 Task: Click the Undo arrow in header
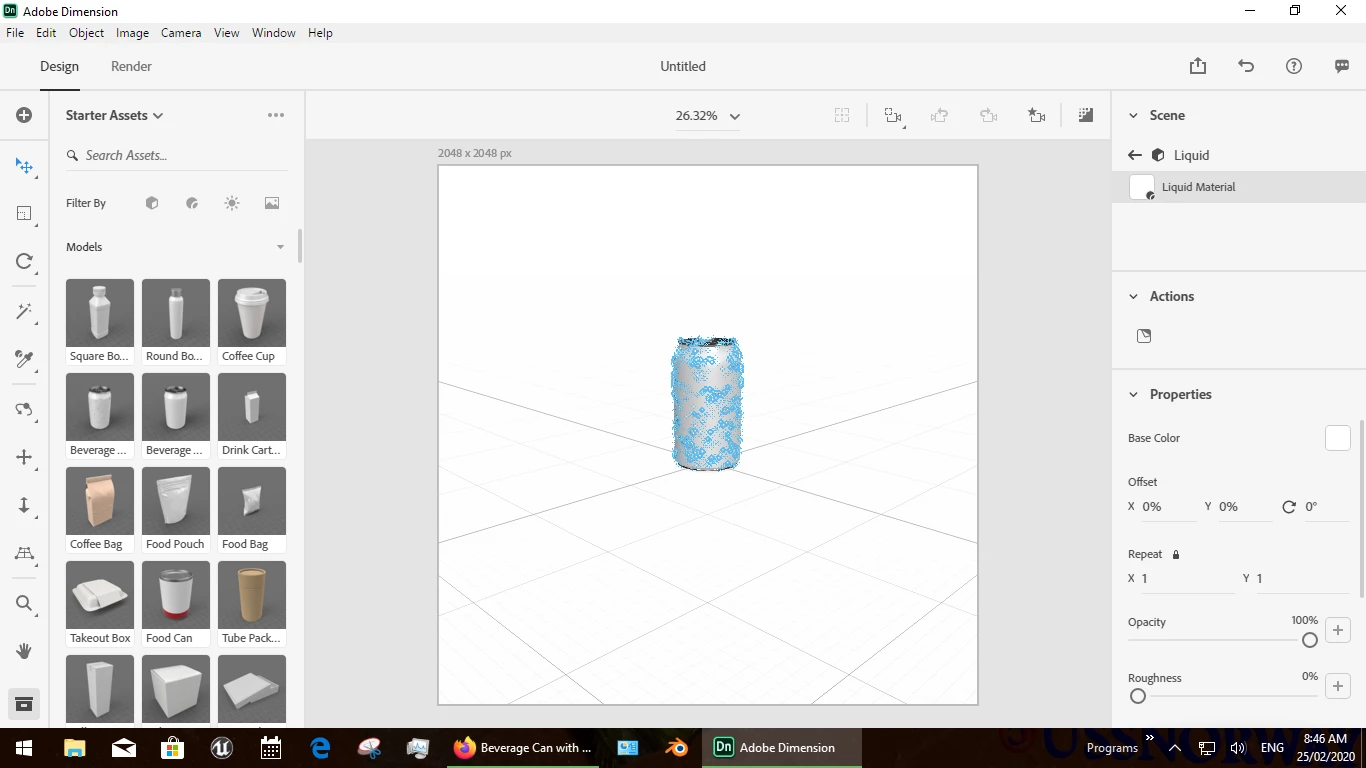(1246, 66)
